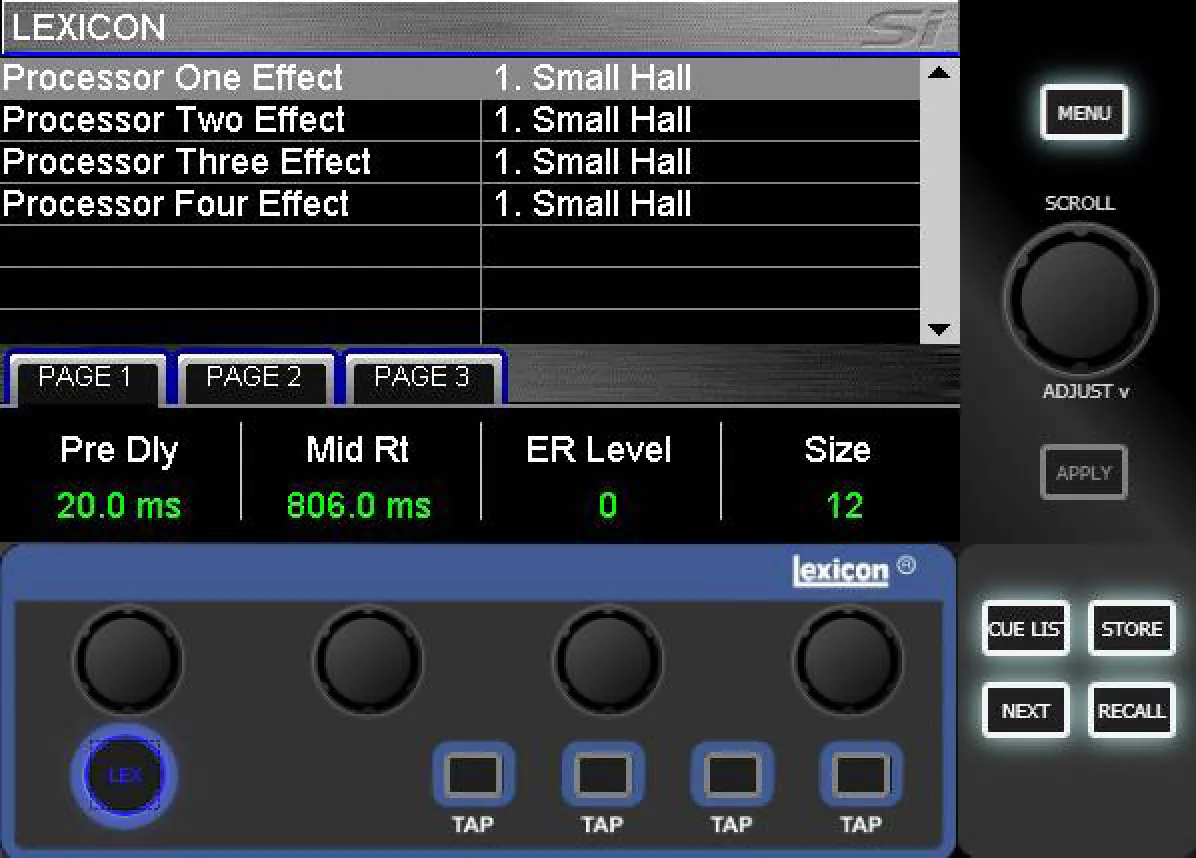
Task: Open the MENU button
Action: (1083, 112)
